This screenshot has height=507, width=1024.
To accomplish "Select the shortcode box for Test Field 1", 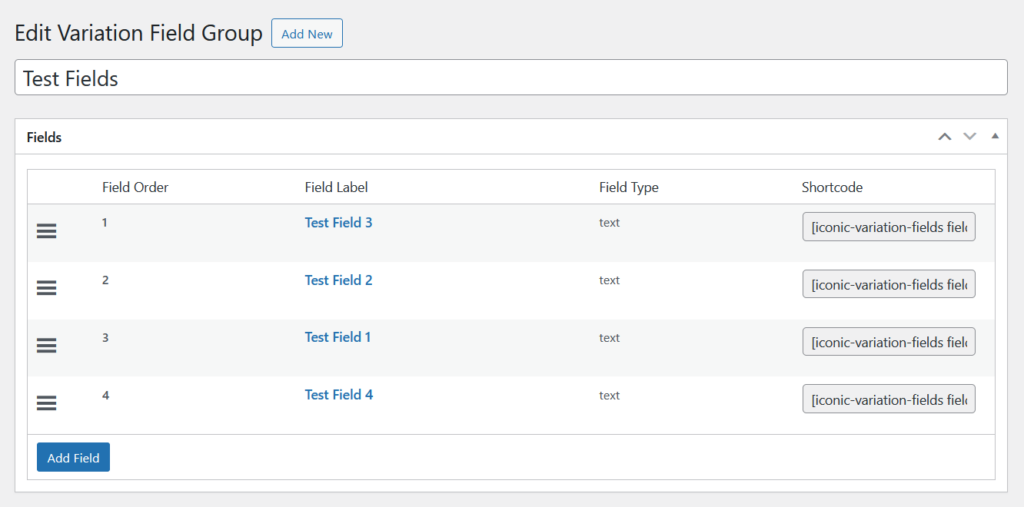I will click(889, 342).
